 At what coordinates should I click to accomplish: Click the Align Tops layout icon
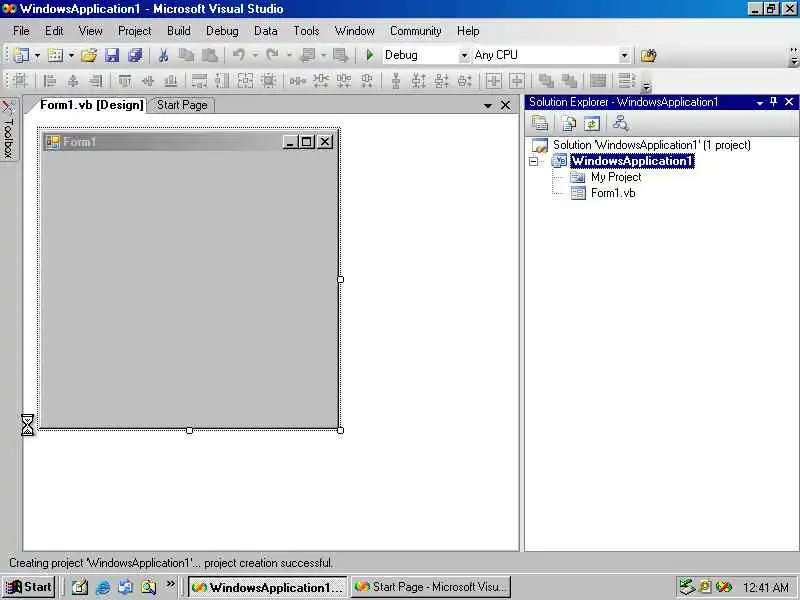point(125,81)
